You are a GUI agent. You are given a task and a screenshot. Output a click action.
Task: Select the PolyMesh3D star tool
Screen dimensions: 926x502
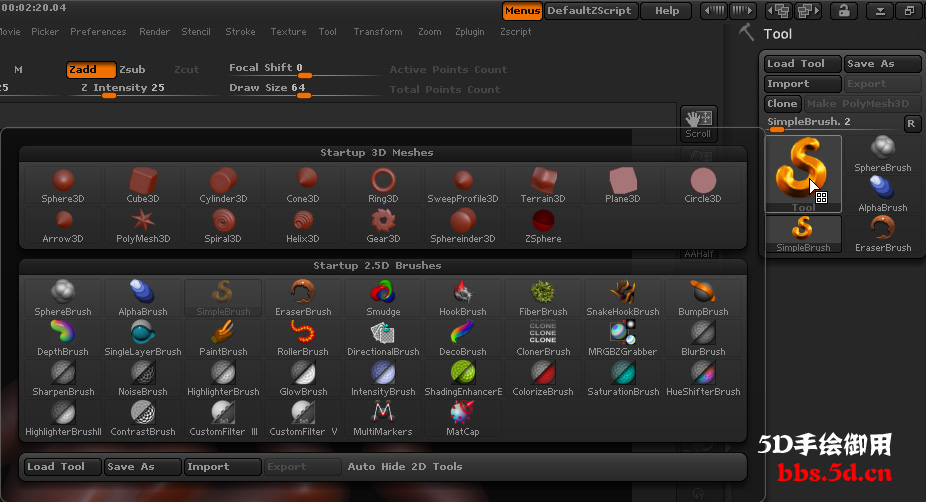[x=143, y=226]
